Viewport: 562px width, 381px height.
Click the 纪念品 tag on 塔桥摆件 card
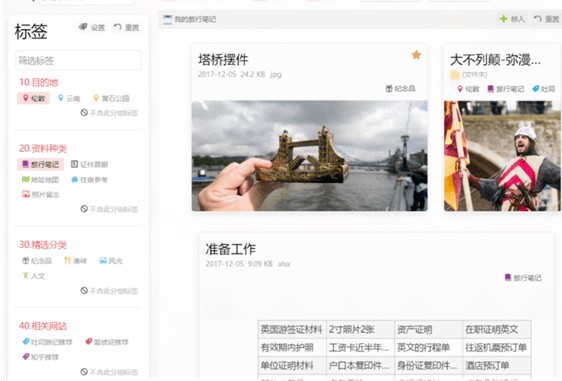(400, 89)
